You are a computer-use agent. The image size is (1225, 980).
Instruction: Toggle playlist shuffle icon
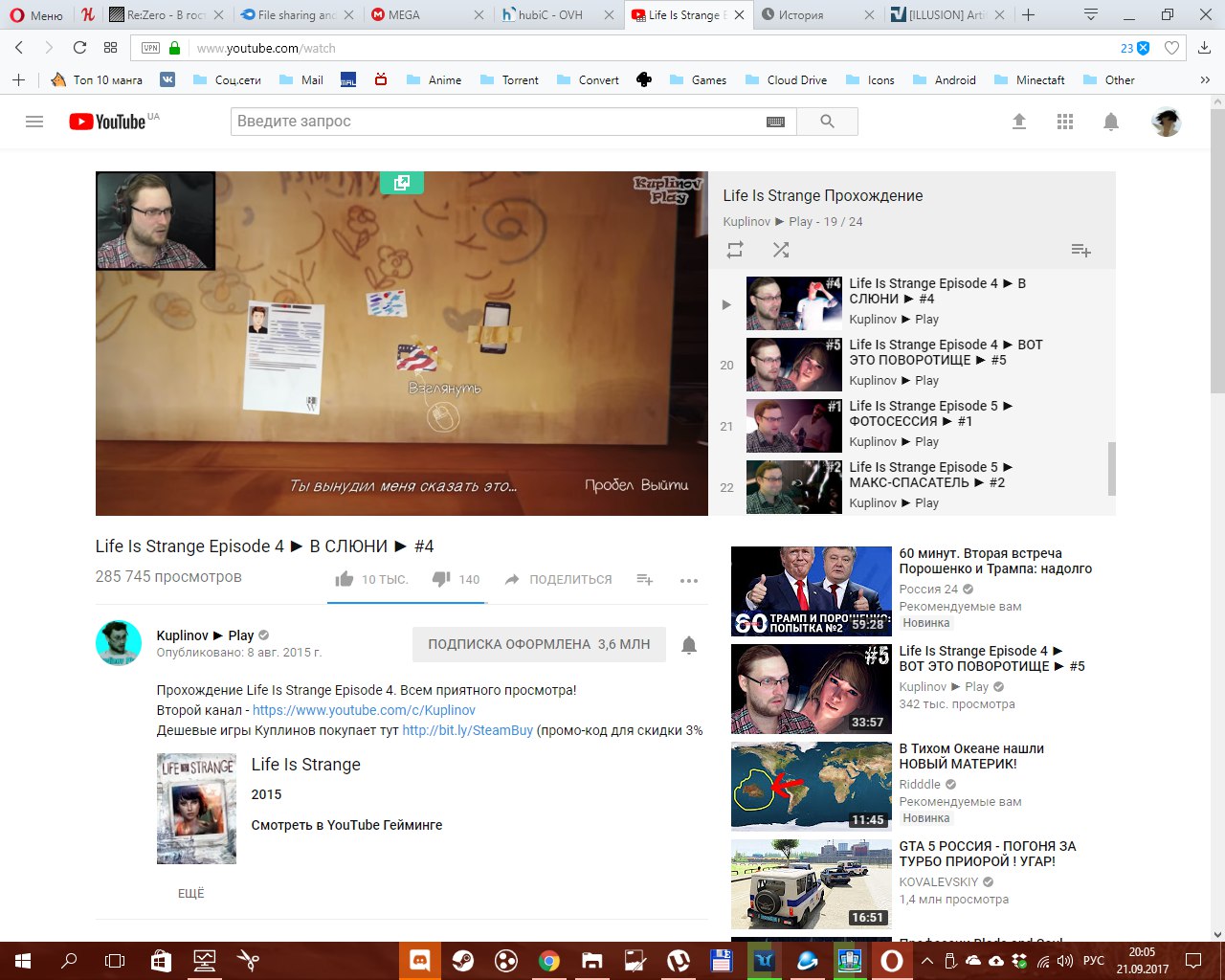click(781, 250)
